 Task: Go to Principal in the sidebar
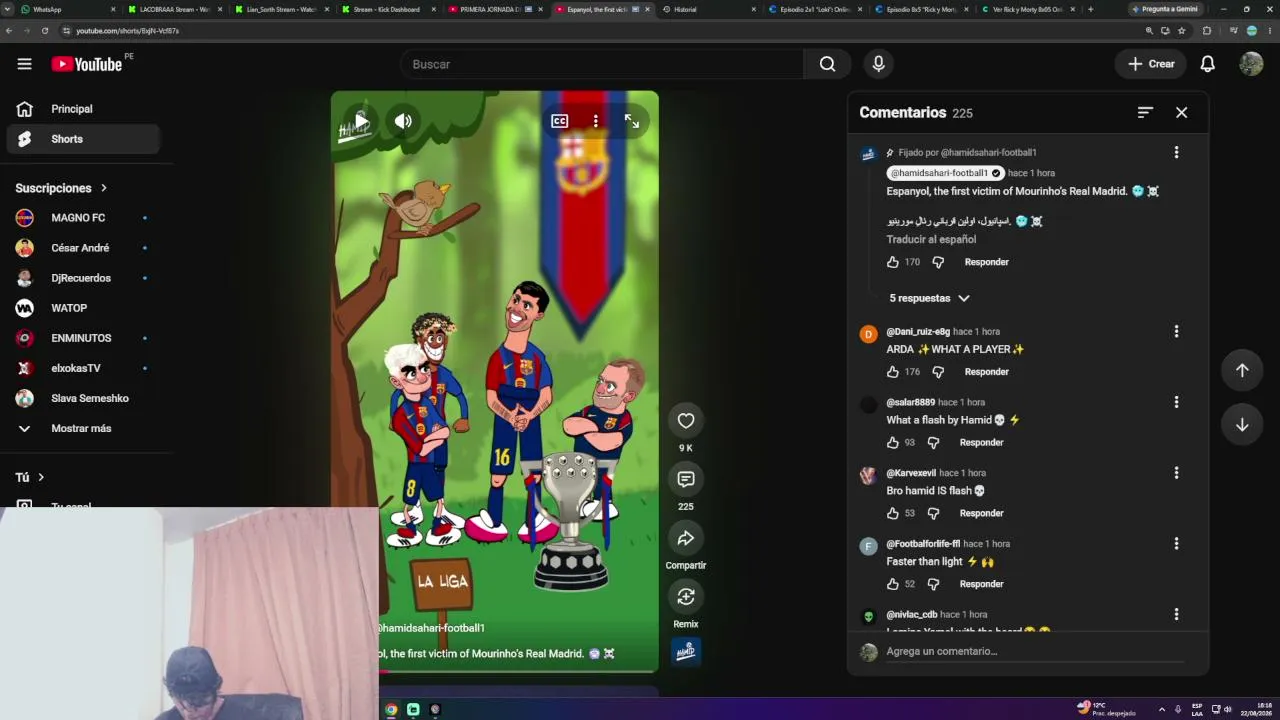84,109
